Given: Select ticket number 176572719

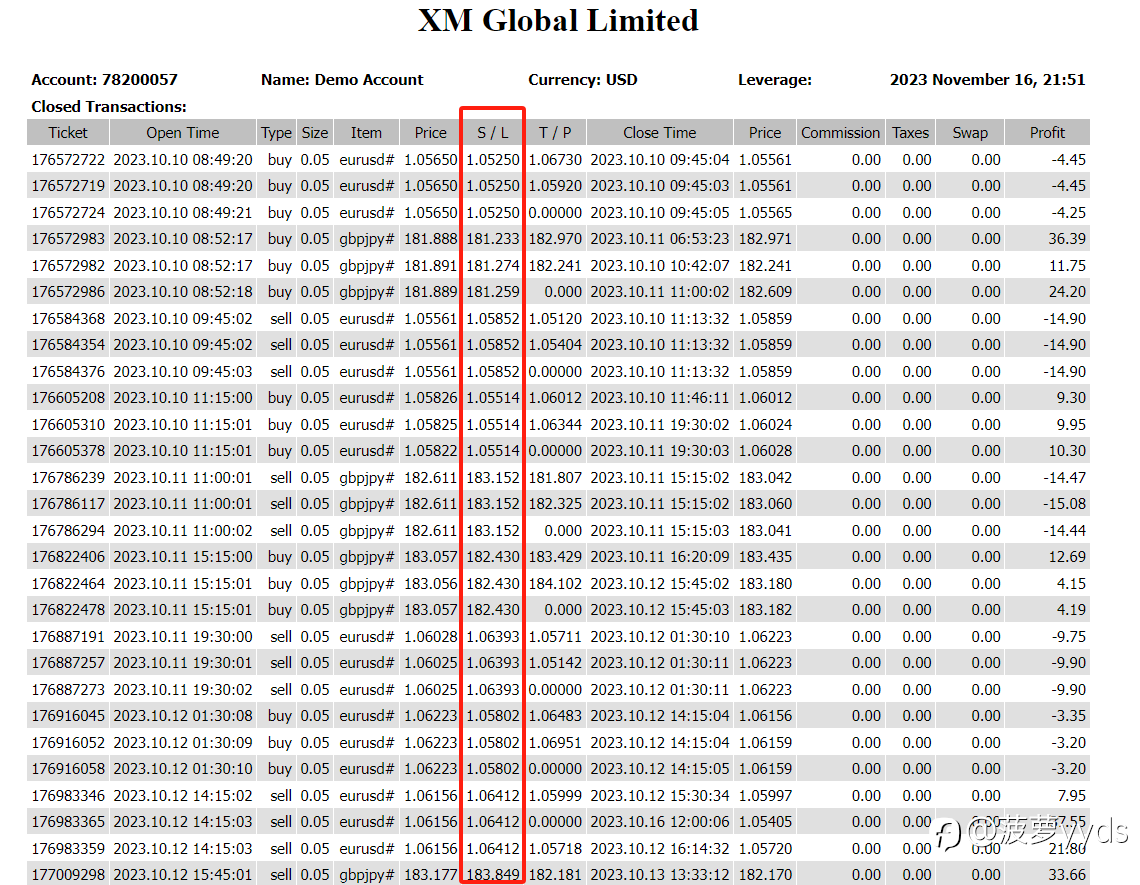Looking at the screenshot, I should click(68, 185).
